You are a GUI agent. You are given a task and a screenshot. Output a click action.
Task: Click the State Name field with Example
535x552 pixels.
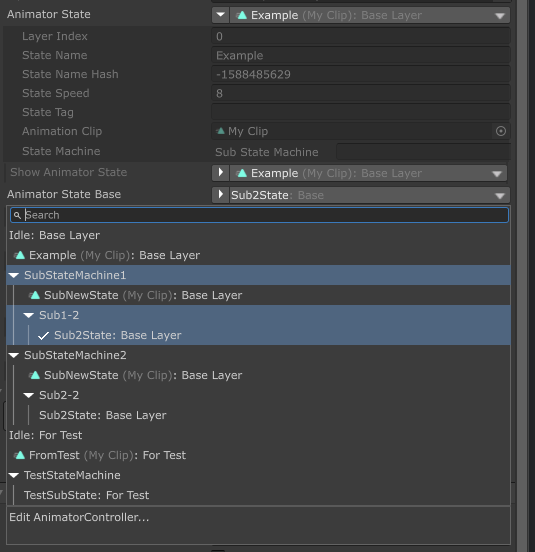pos(361,55)
